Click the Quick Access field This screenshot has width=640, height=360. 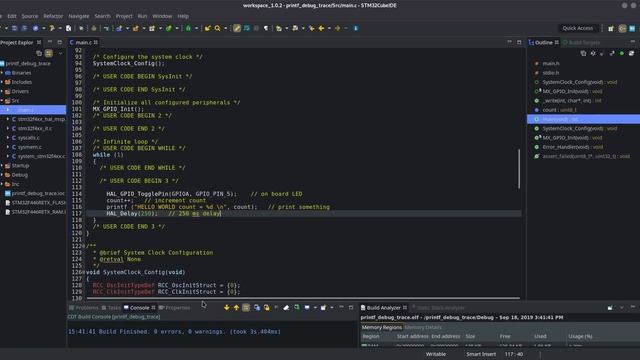(x=578, y=28)
